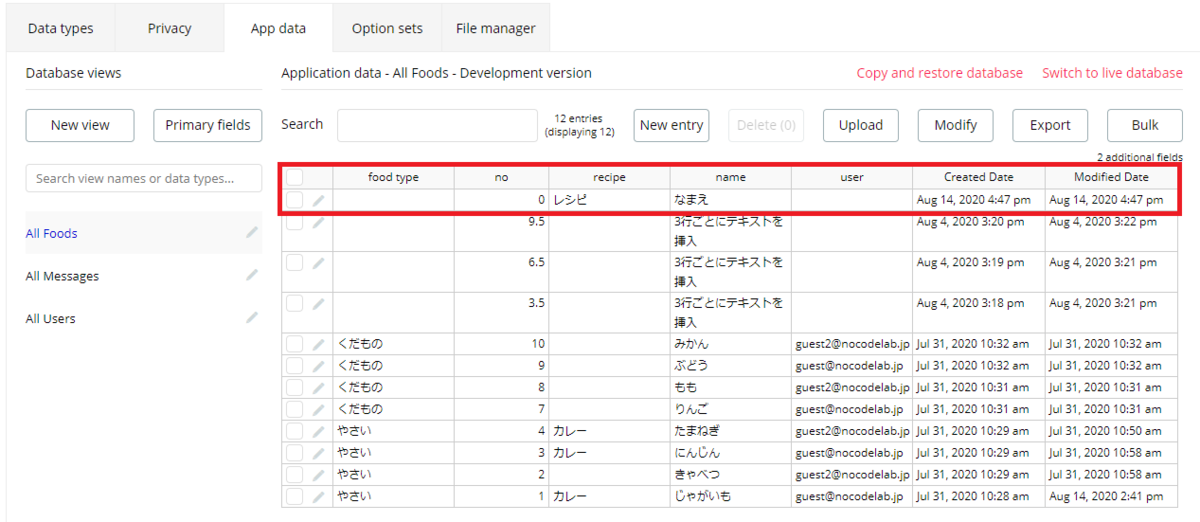Edit the なまえ entry with pencil icon
The width and height of the screenshot is (1200, 522).
(x=318, y=200)
